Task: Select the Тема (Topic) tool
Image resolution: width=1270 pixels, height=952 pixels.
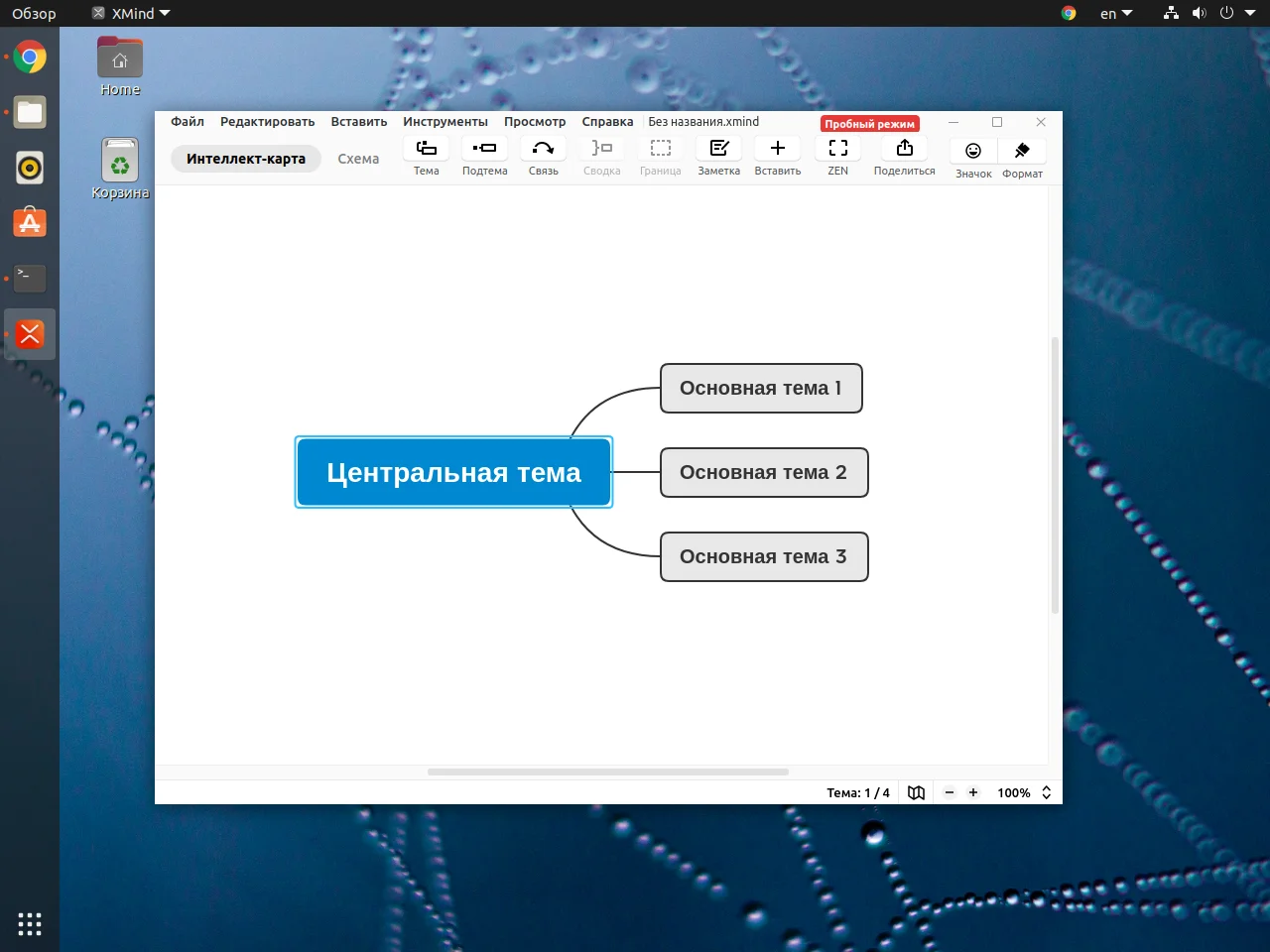Action: [426, 156]
